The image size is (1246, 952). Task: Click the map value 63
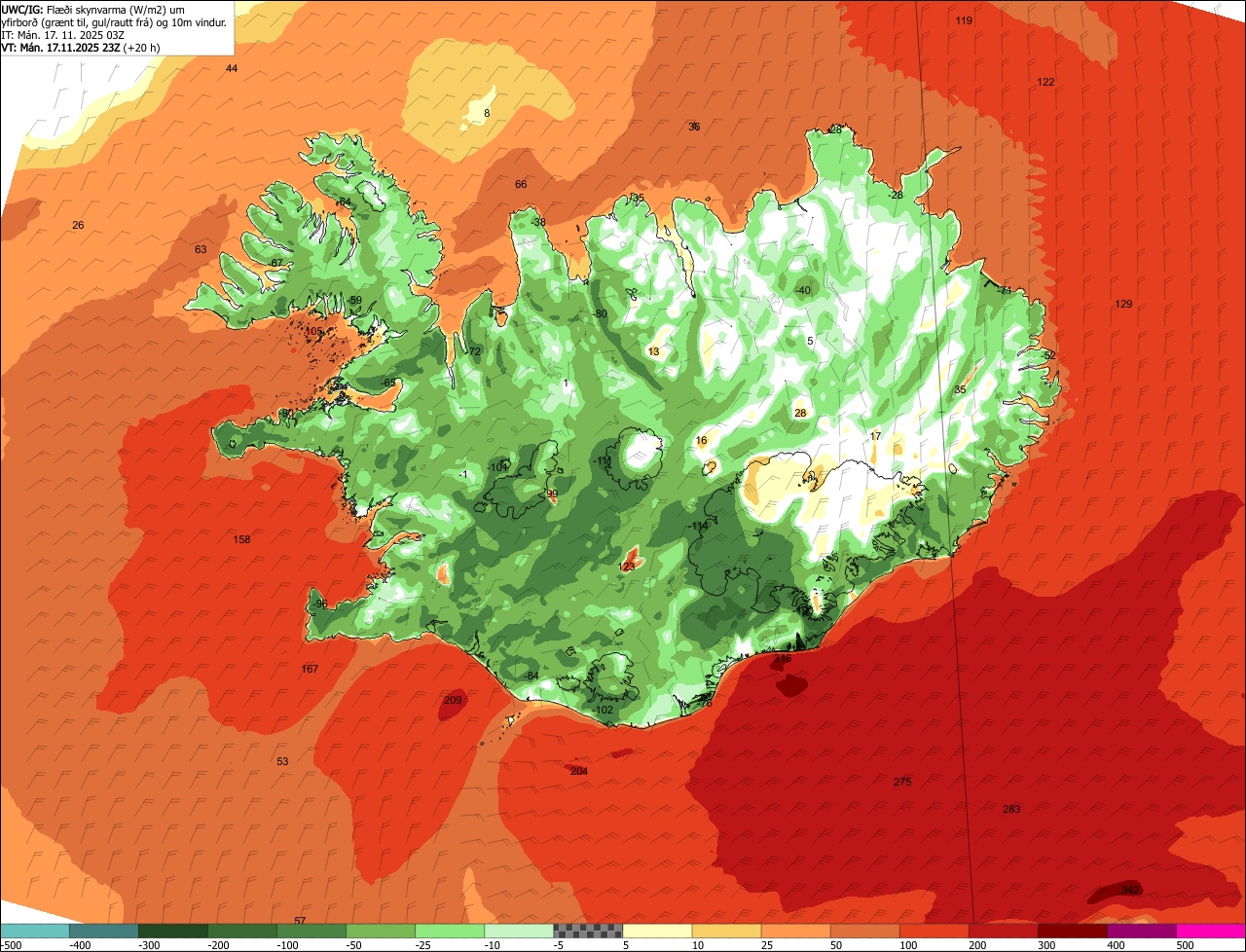(x=201, y=249)
